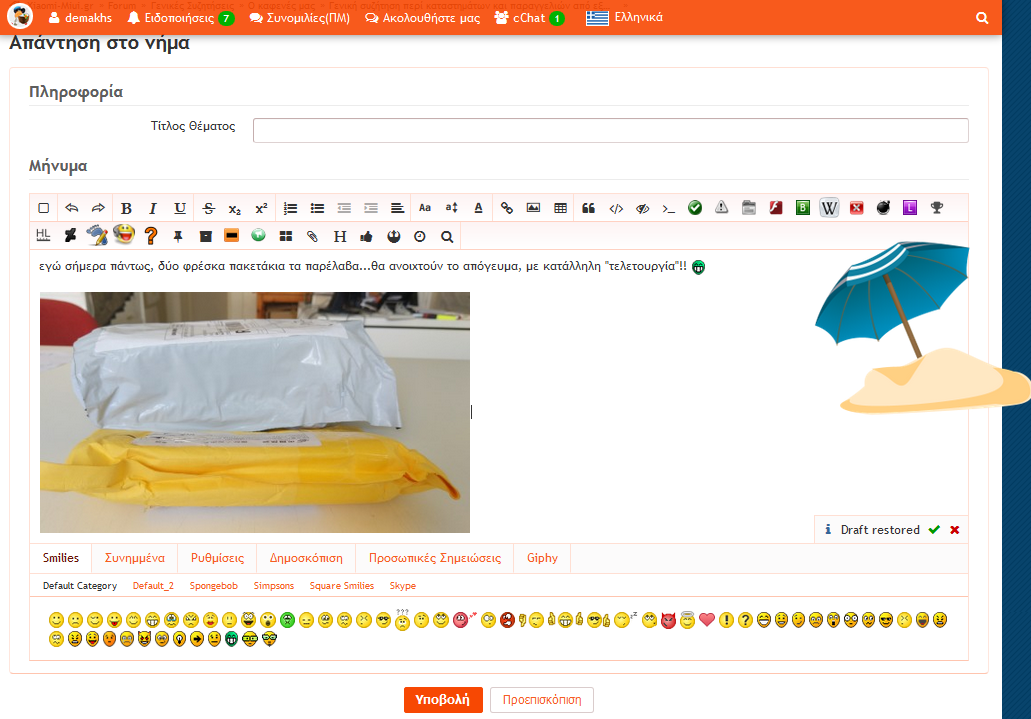Accept the restored draft with green check

click(934, 530)
